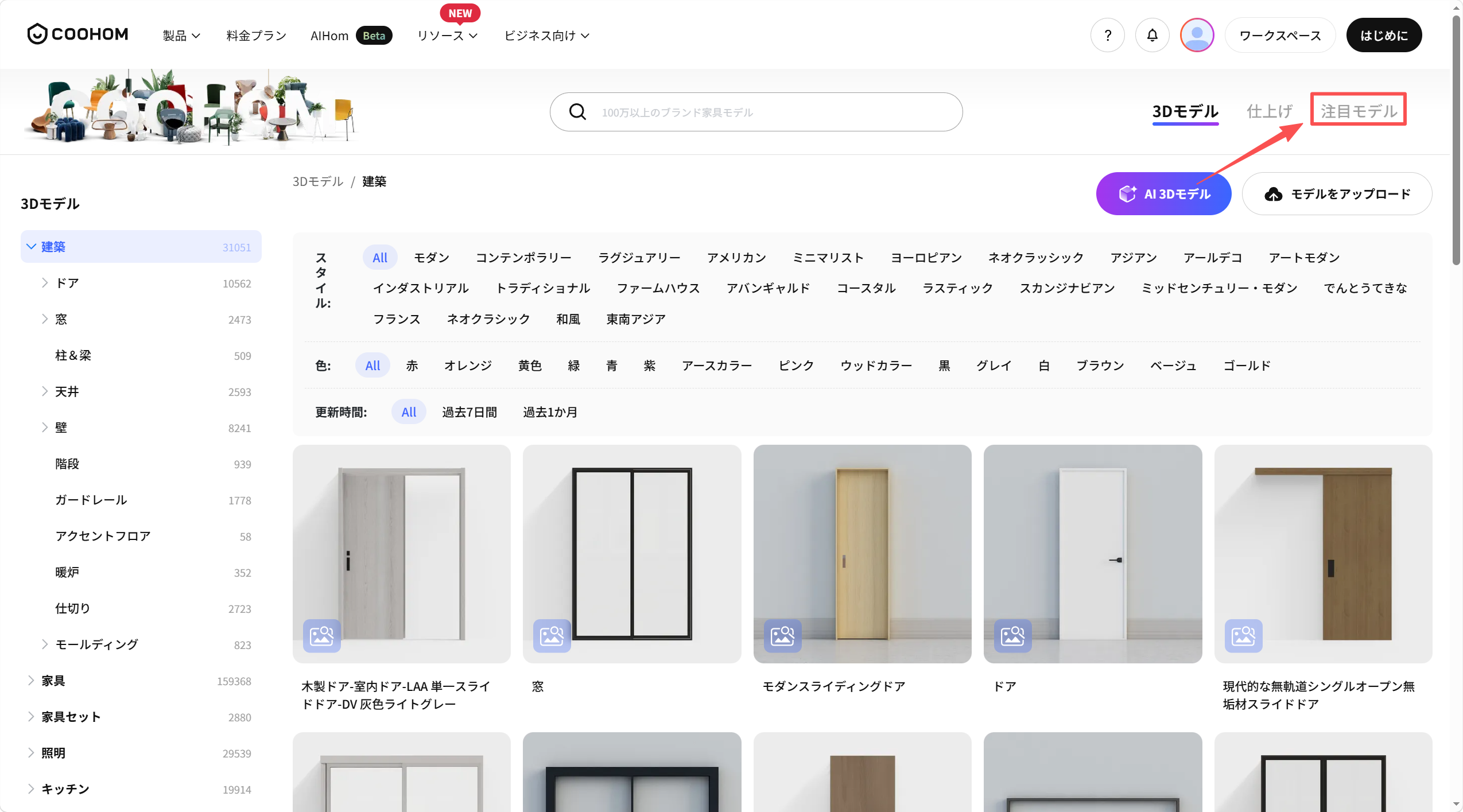Filter color by 赤
Image resolution: width=1463 pixels, height=812 pixels.
(x=412, y=366)
